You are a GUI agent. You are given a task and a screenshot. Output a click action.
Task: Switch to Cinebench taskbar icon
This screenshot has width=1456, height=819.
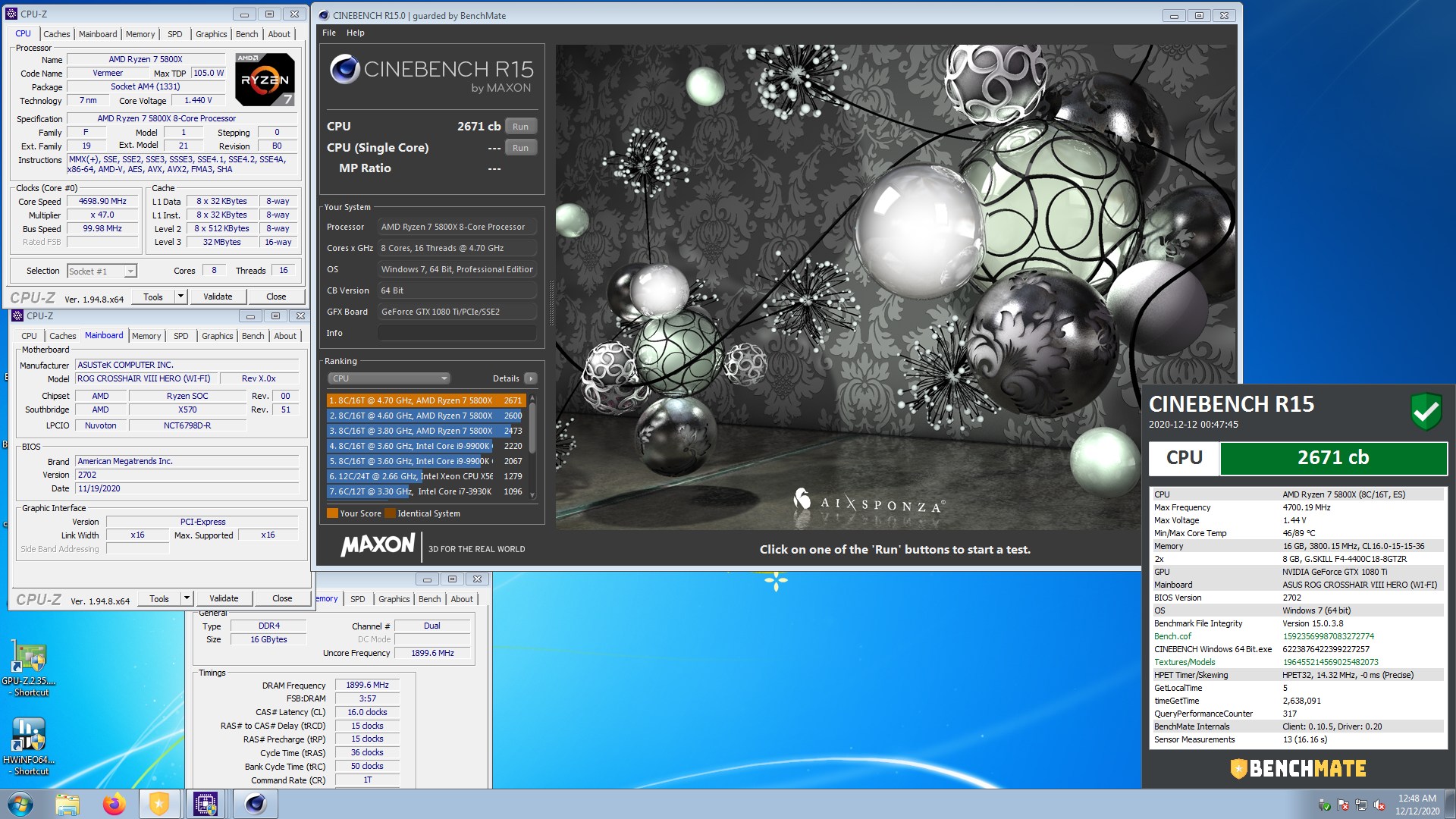(x=255, y=804)
